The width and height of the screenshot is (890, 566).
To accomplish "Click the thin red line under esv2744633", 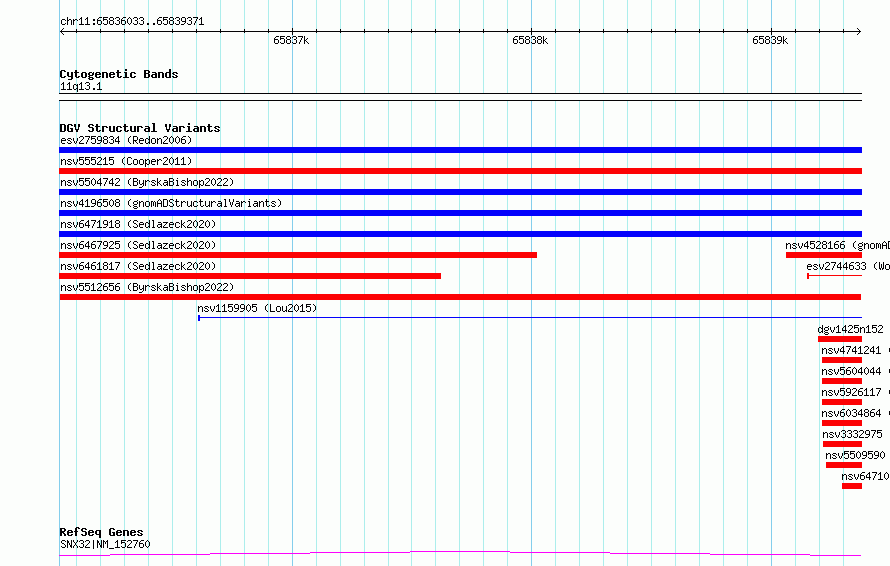I will (834, 276).
